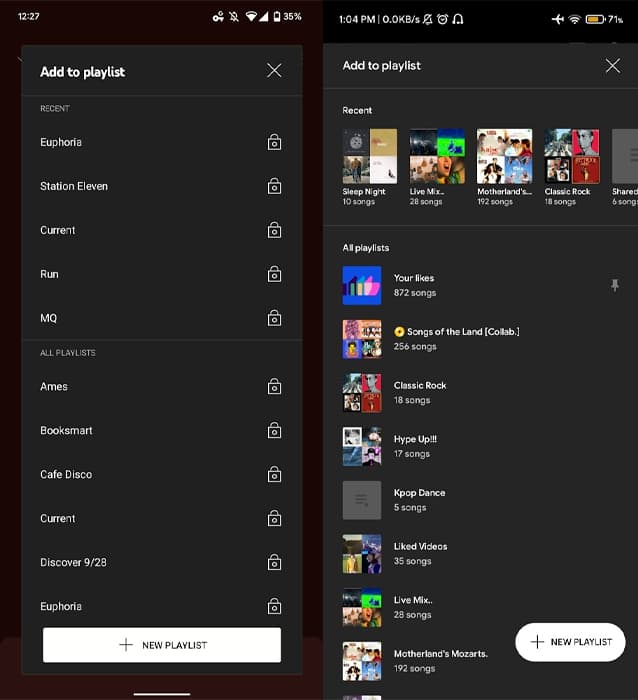Tap the pin icon beside Your likes
Image resolution: width=638 pixels, height=700 pixels.
[x=614, y=286]
